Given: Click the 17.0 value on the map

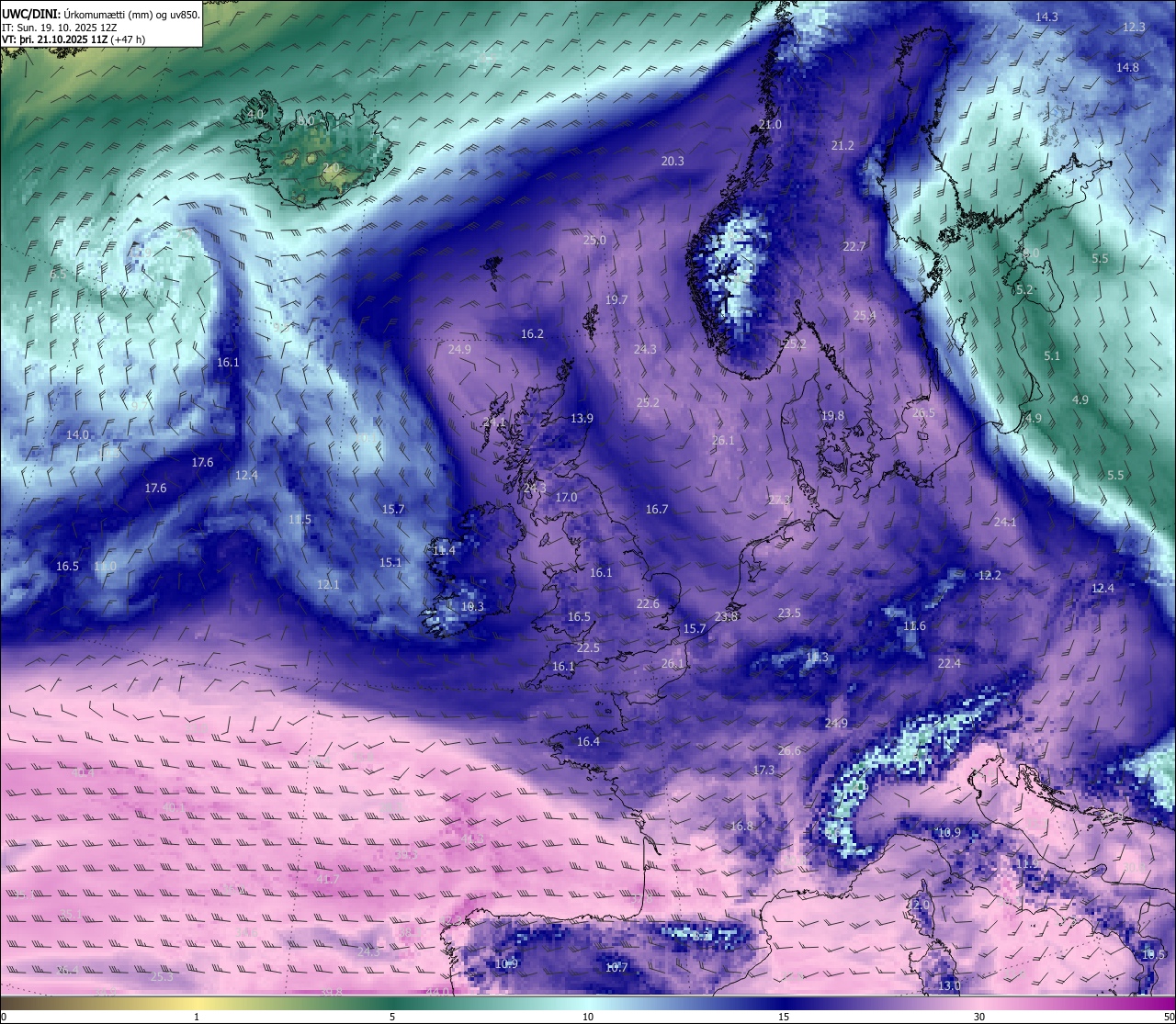Looking at the screenshot, I should coord(566,498).
